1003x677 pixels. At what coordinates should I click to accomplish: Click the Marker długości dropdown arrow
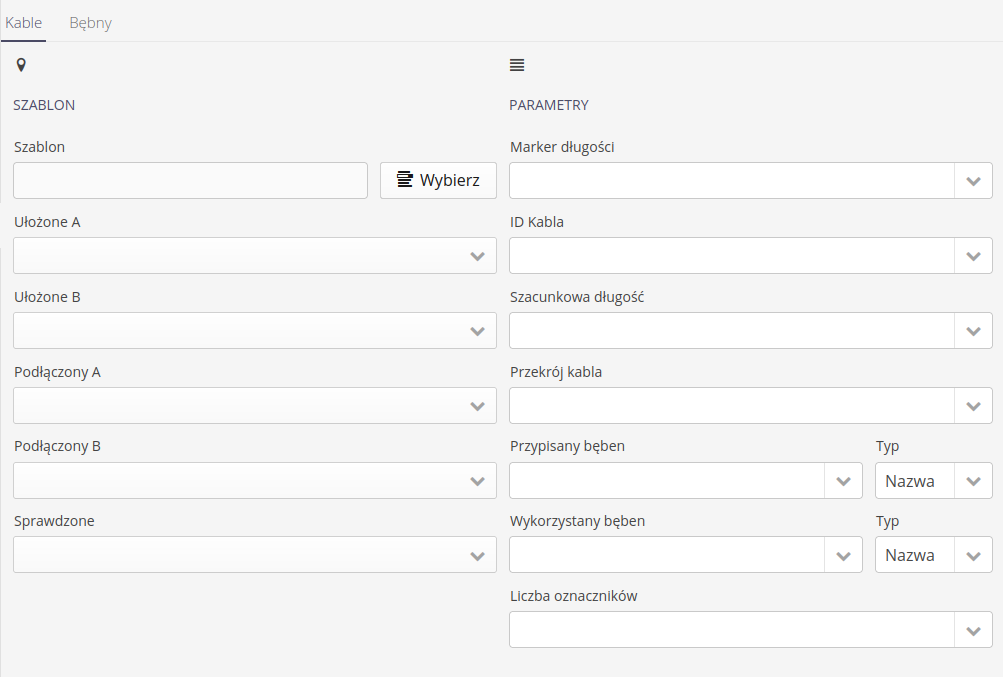click(973, 181)
